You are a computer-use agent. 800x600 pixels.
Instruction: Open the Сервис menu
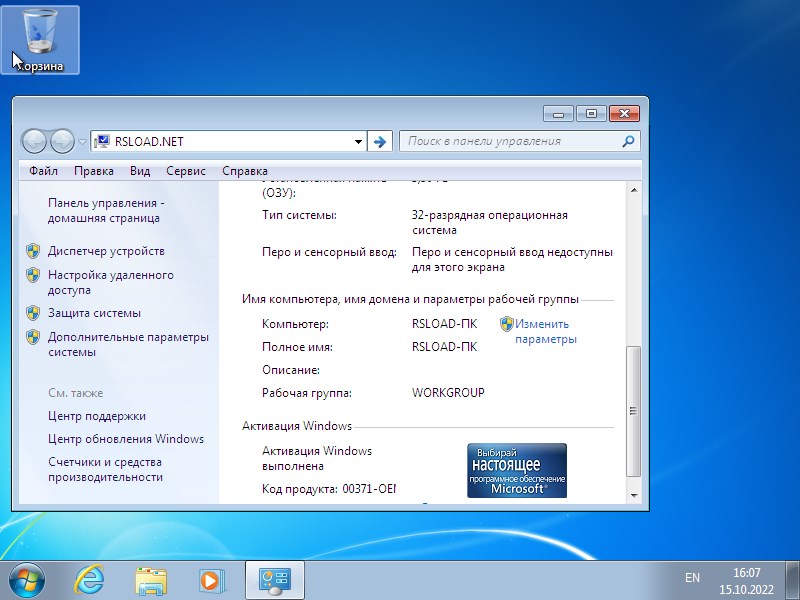186,171
